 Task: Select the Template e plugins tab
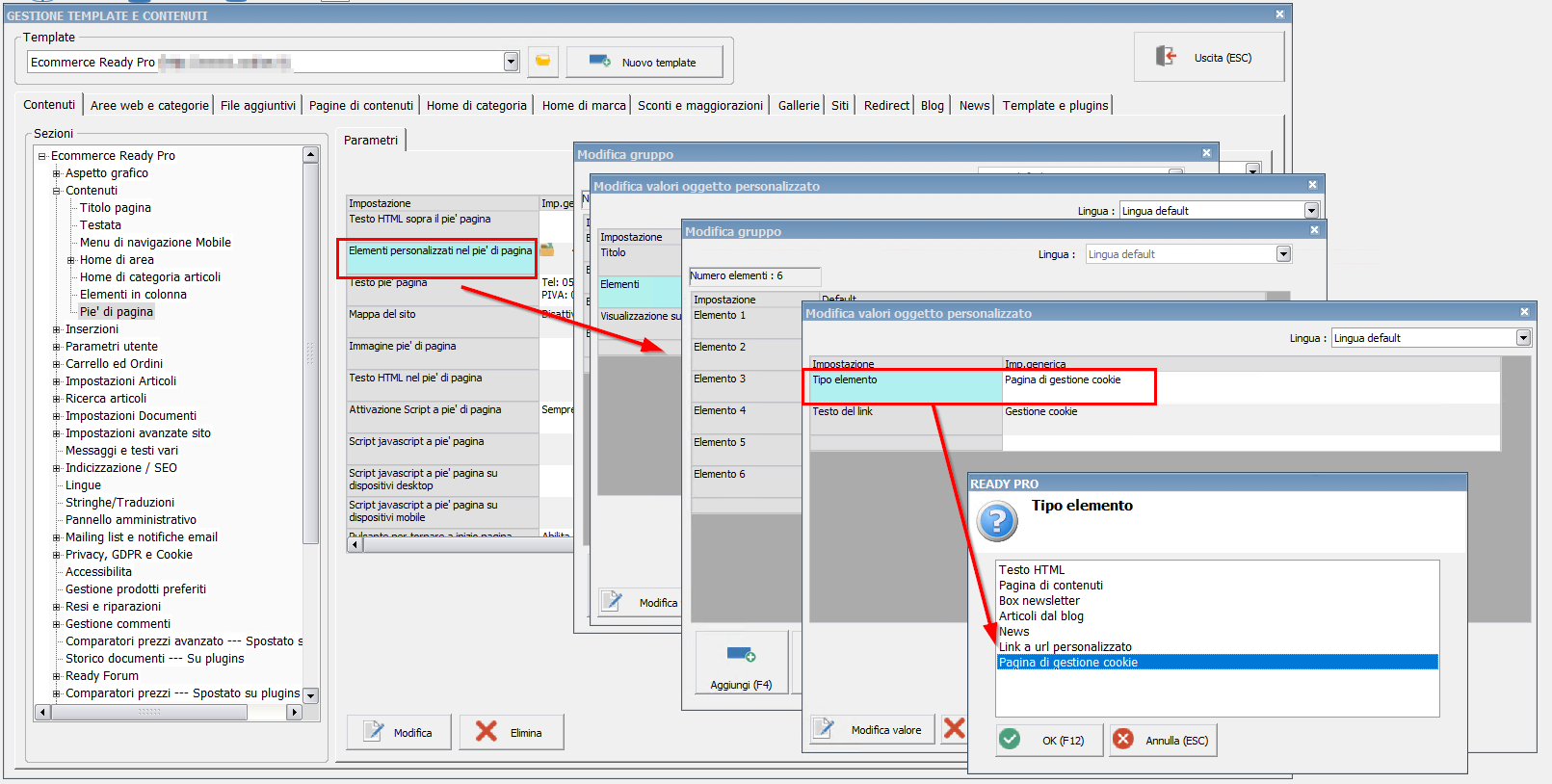tap(1055, 106)
